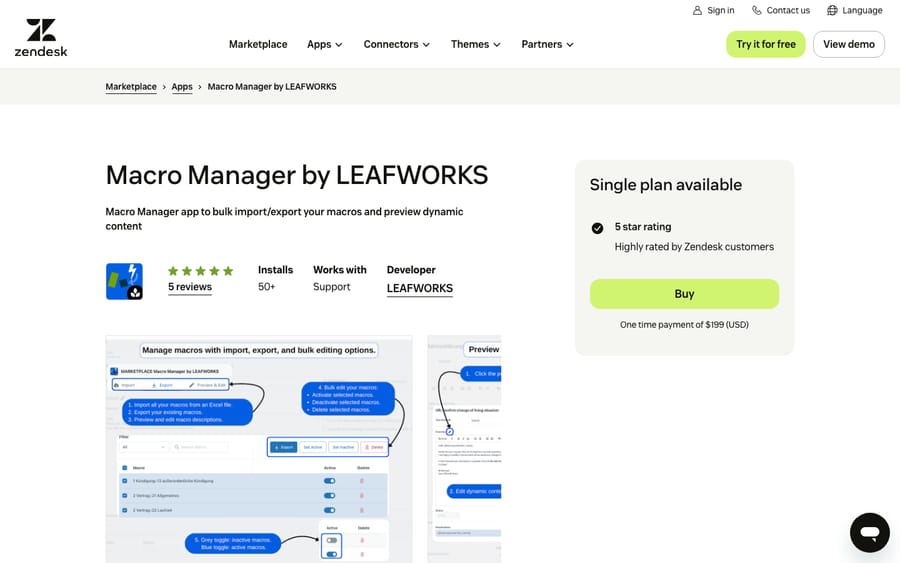Viewport: 900px width, 563px height.
Task: Click the 5 star rating text
Action: point(643,227)
